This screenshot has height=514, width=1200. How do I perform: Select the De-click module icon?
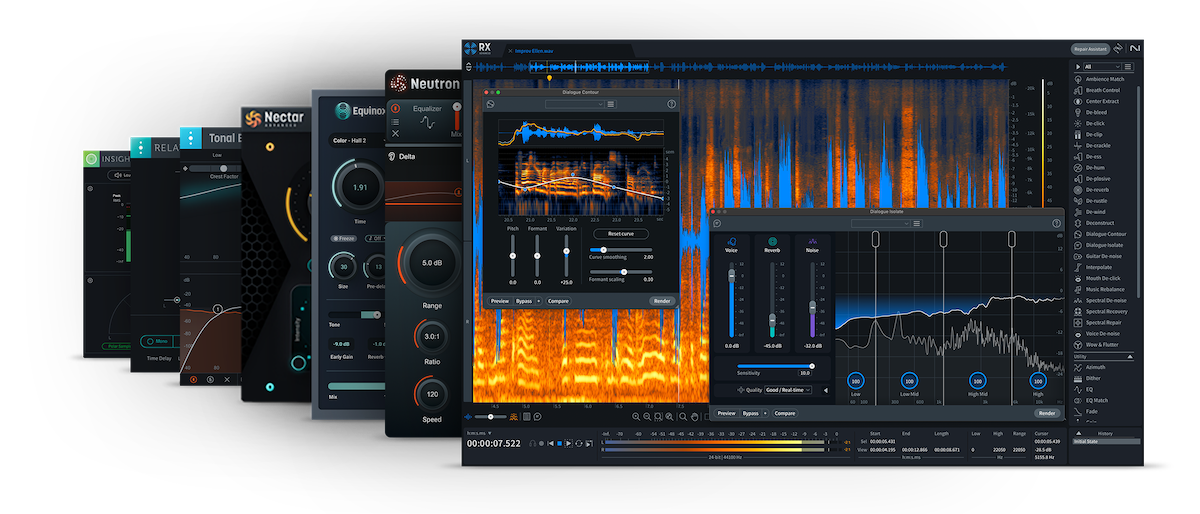coord(1077,123)
